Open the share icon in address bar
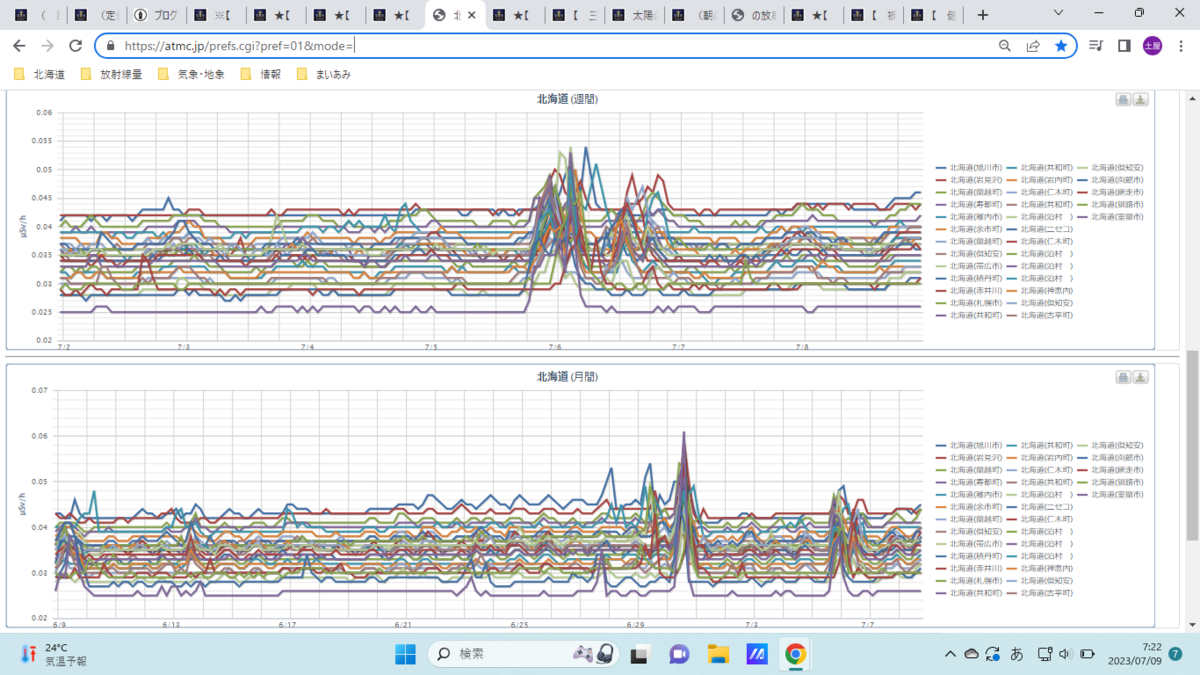The height and width of the screenshot is (675, 1200). (1033, 46)
